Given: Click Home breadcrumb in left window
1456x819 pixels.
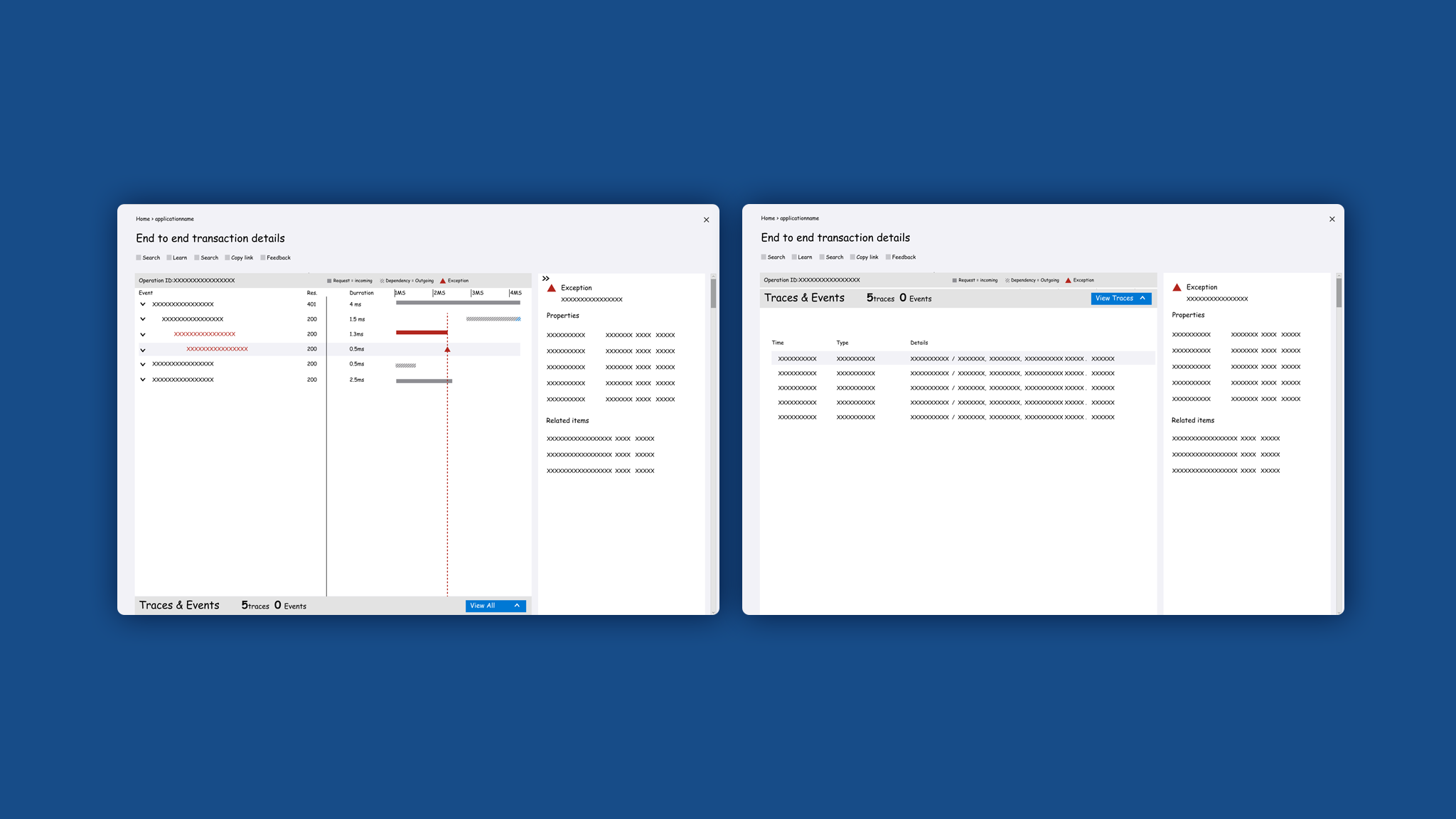Looking at the screenshot, I should tap(142, 219).
